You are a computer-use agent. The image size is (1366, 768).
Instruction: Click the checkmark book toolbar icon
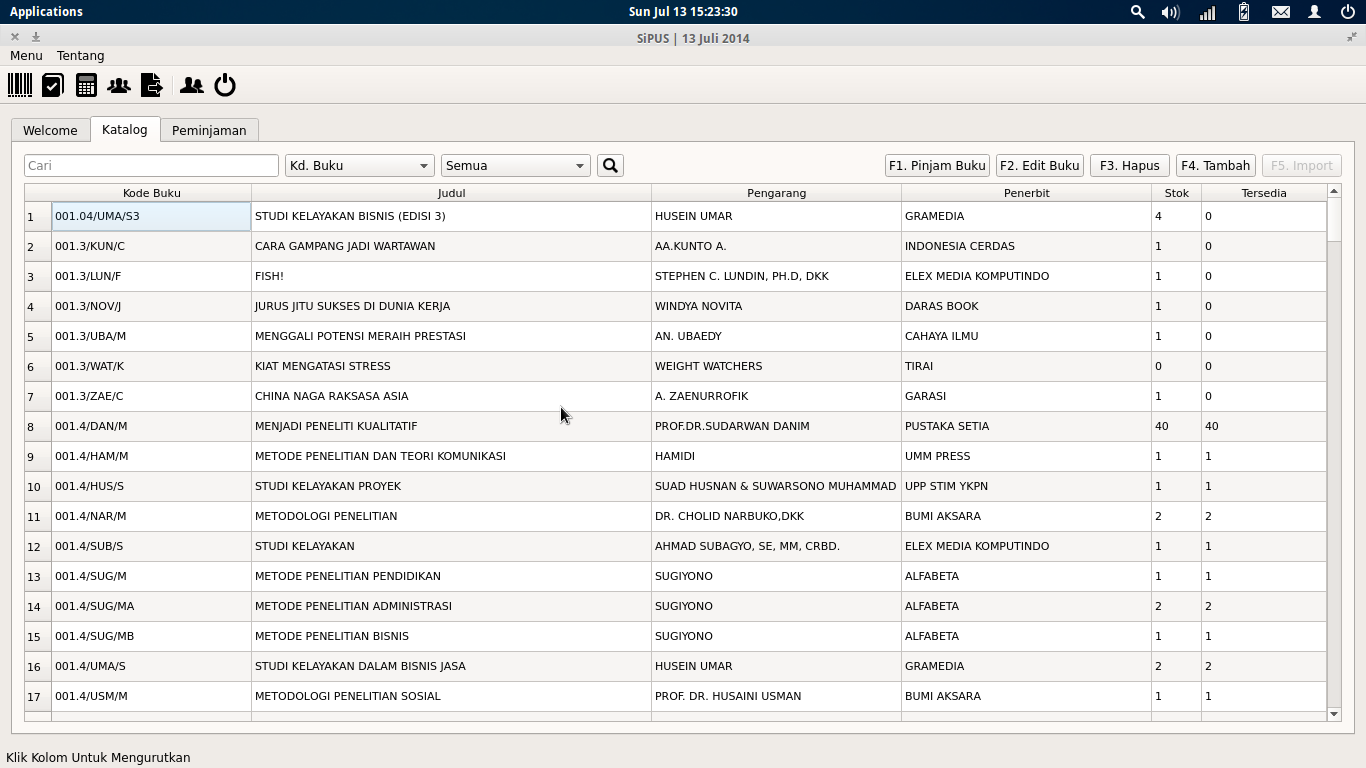[53, 85]
